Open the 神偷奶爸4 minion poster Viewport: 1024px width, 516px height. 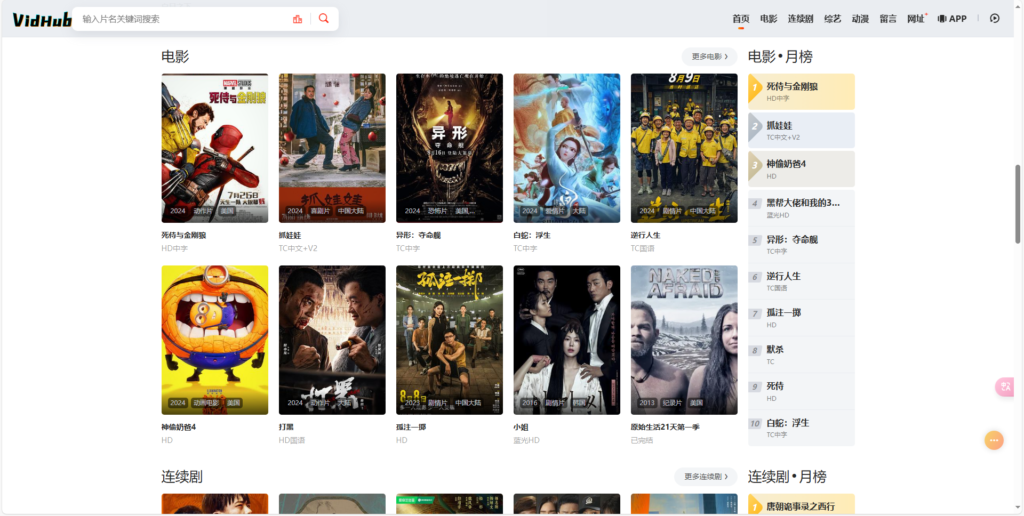coord(215,340)
